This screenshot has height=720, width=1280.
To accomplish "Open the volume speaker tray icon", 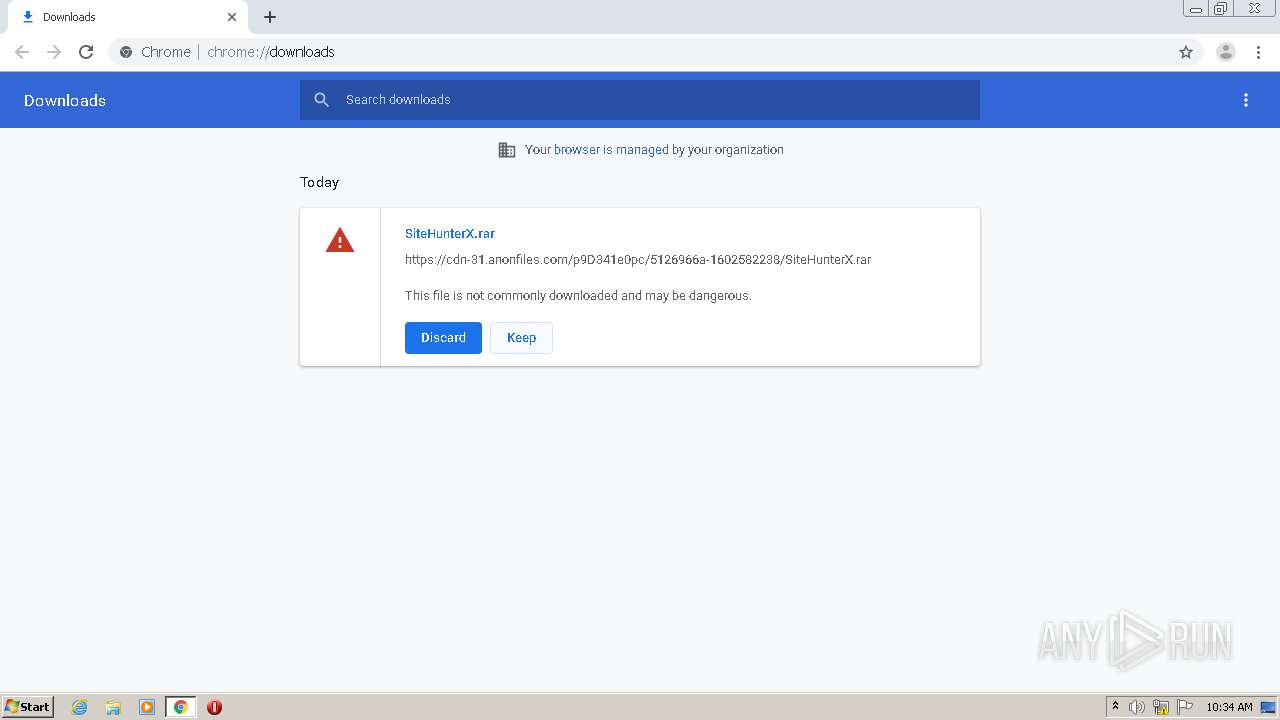I will (1137, 707).
